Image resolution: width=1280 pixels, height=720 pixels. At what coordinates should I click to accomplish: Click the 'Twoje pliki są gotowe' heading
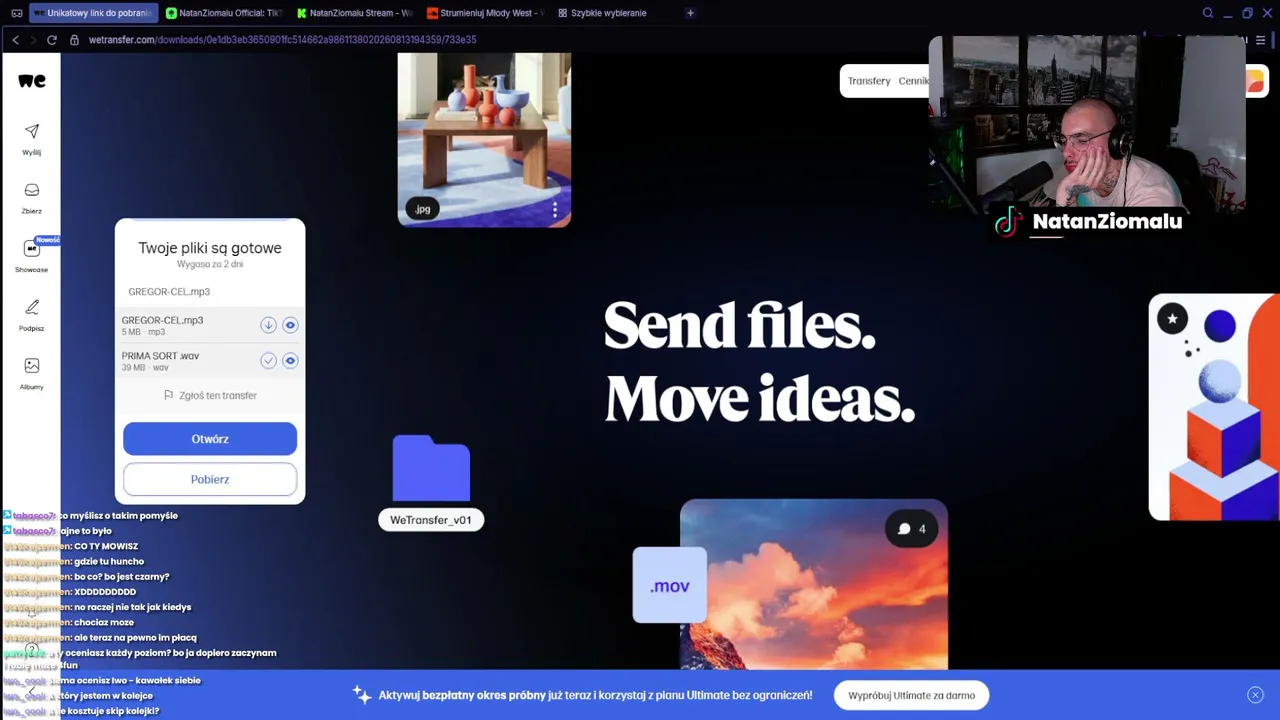click(210, 248)
